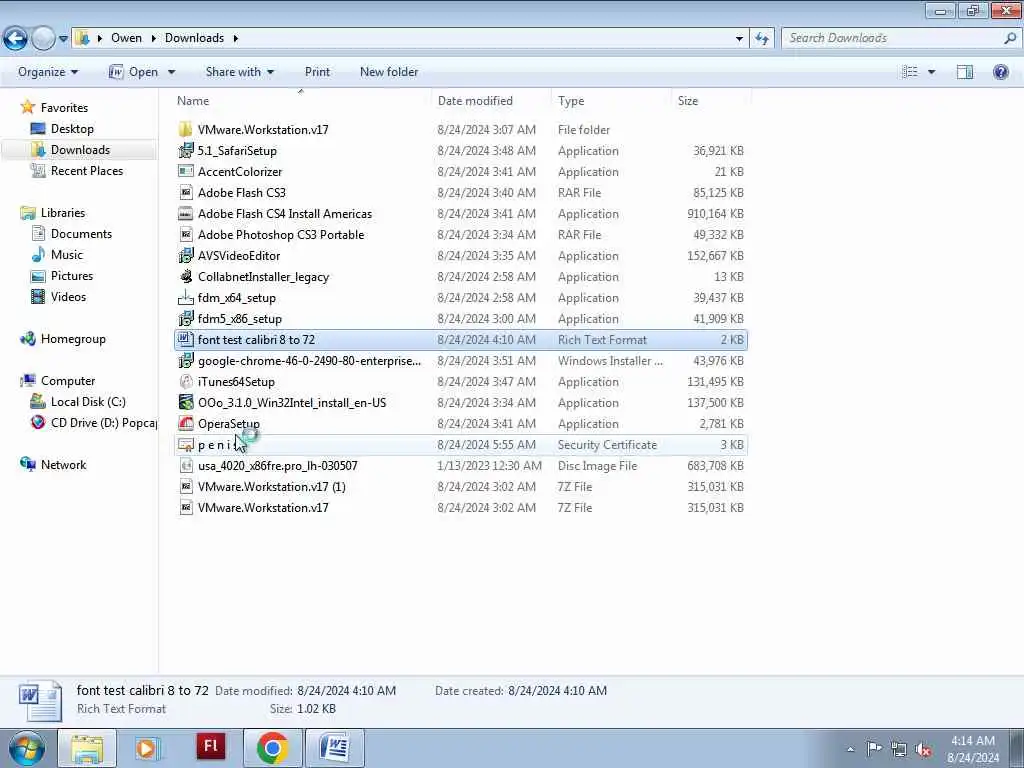
Task: Click the VMware.Workstation.v17 folder icon
Action: pyautogui.click(x=185, y=129)
